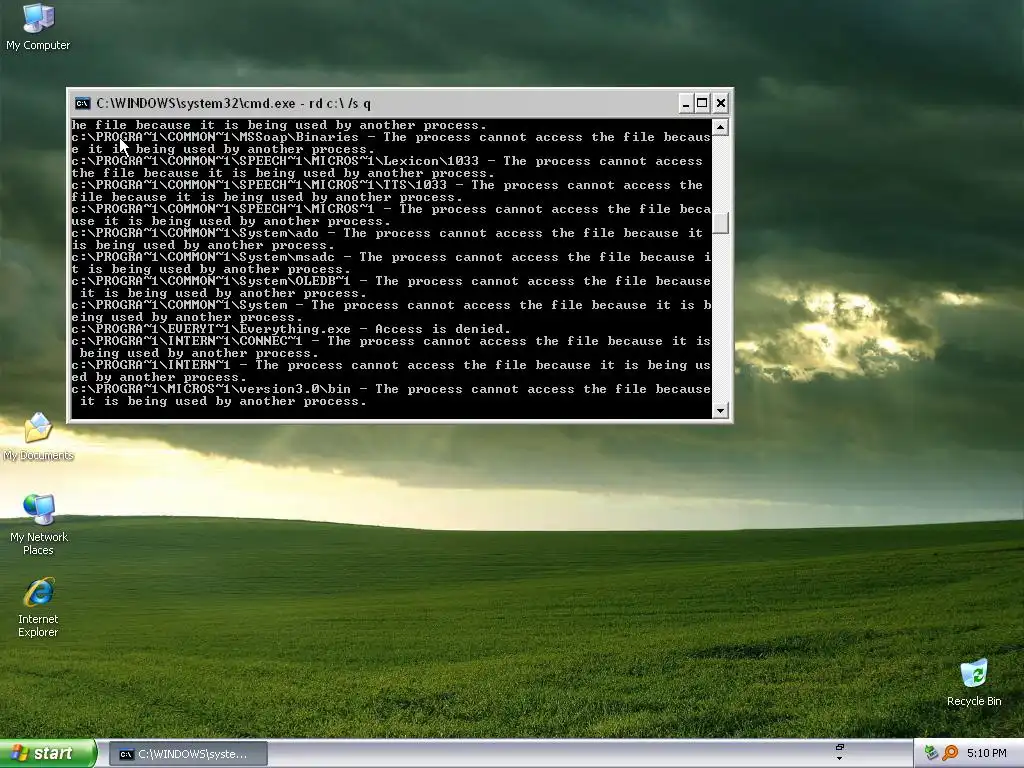Click the System\msadc error line

391,263
